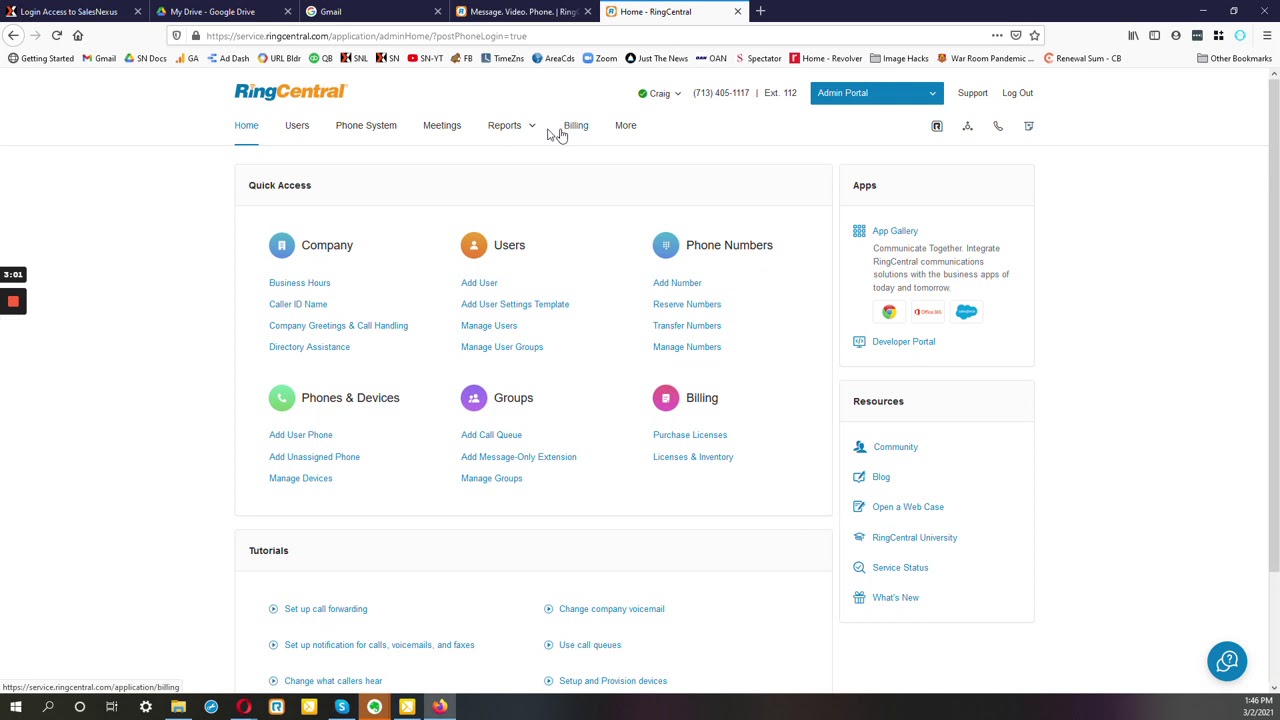This screenshot has height=720, width=1280.
Task: Click the What's New gift icon
Action: pos(859,598)
